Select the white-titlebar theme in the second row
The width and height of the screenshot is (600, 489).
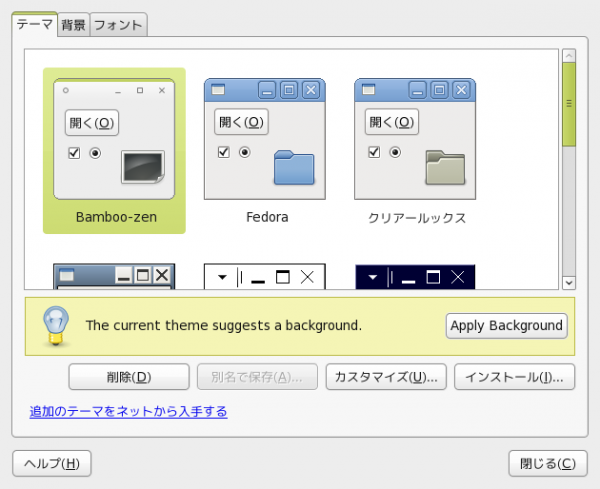point(265,276)
